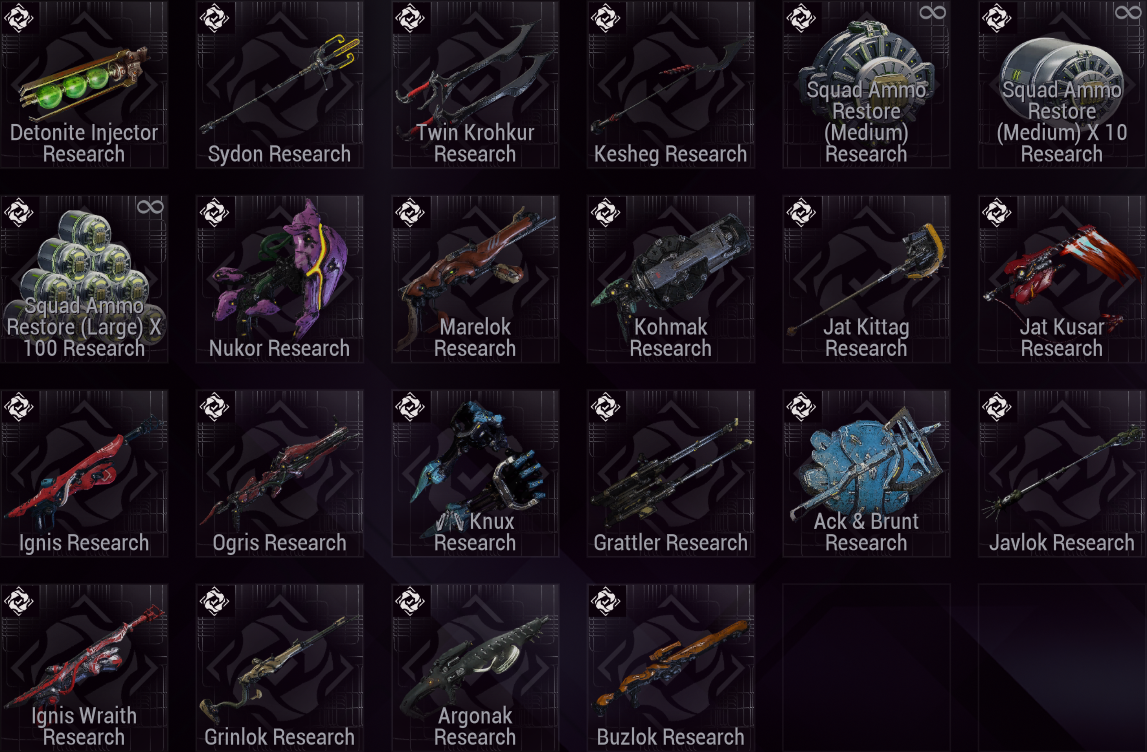Select the Detonite Injector Research tile
The width and height of the screenshot is (1147, 752).
point(84,84)
